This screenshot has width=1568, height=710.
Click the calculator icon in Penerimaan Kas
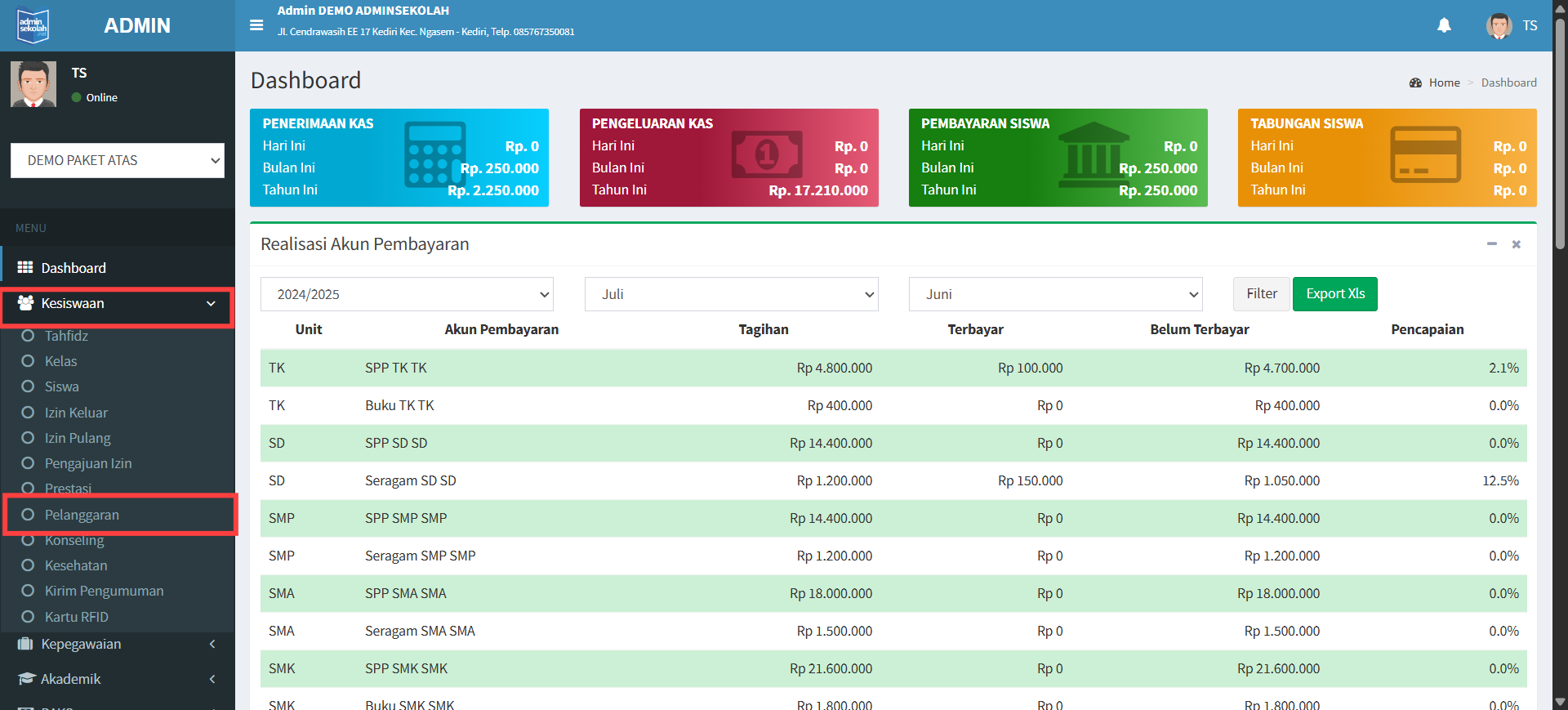click(435, 154)
